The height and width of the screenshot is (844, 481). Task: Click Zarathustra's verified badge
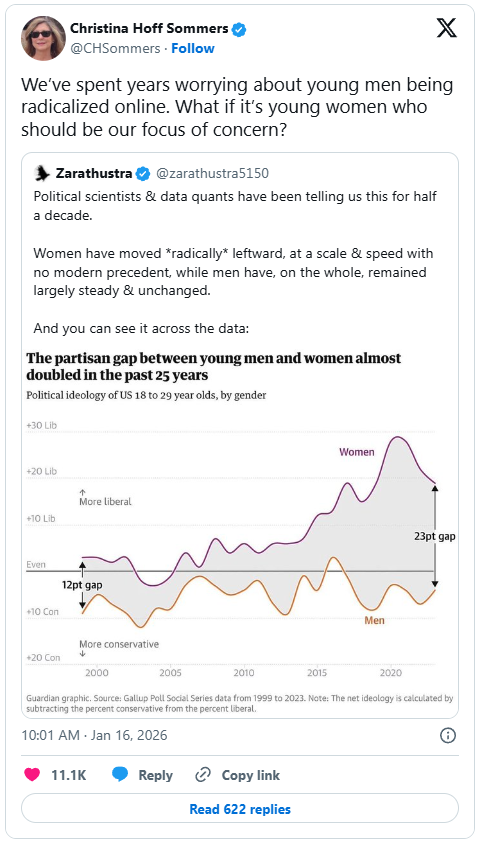click(143, 173)
